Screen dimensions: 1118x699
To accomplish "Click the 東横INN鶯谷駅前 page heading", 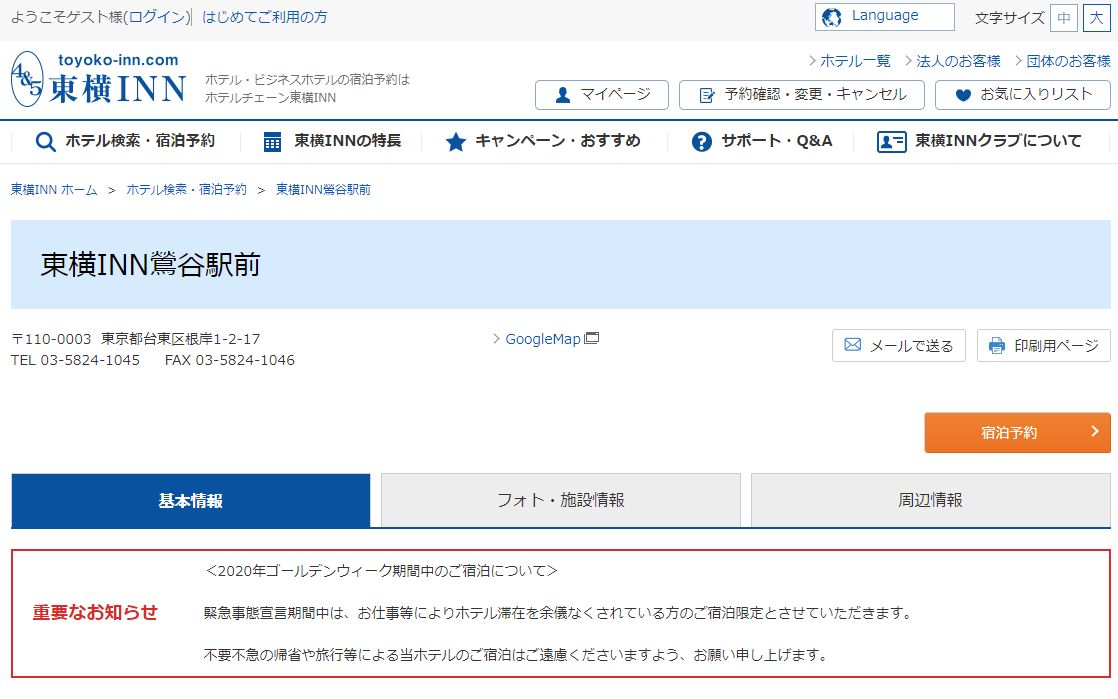I will tap(150, 265).
